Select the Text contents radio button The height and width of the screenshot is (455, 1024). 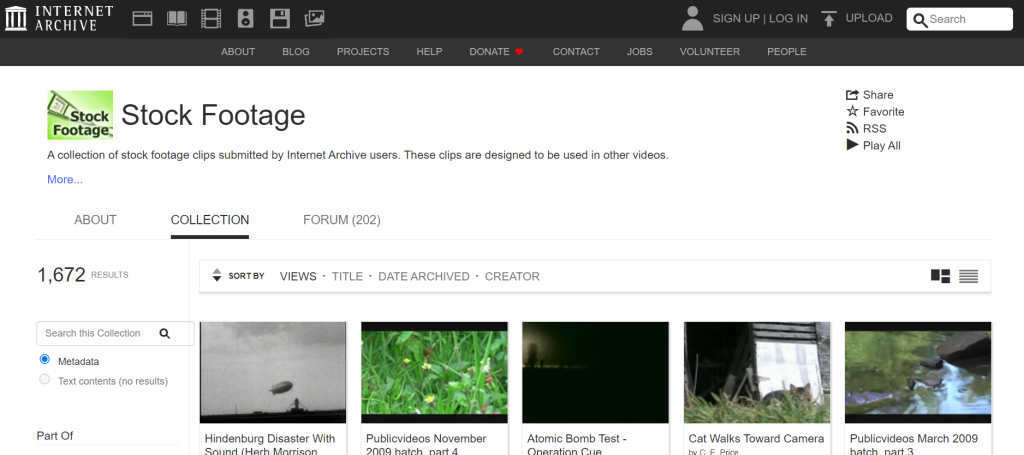44,379
